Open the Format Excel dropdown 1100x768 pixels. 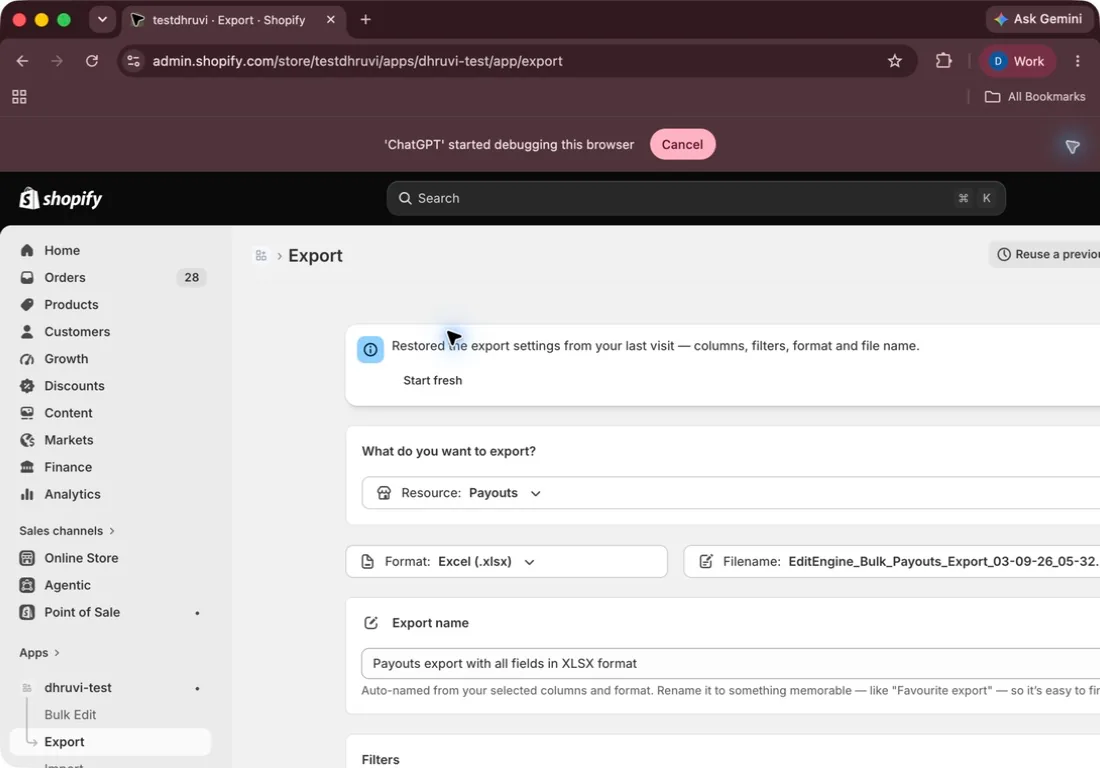(507, 561)
